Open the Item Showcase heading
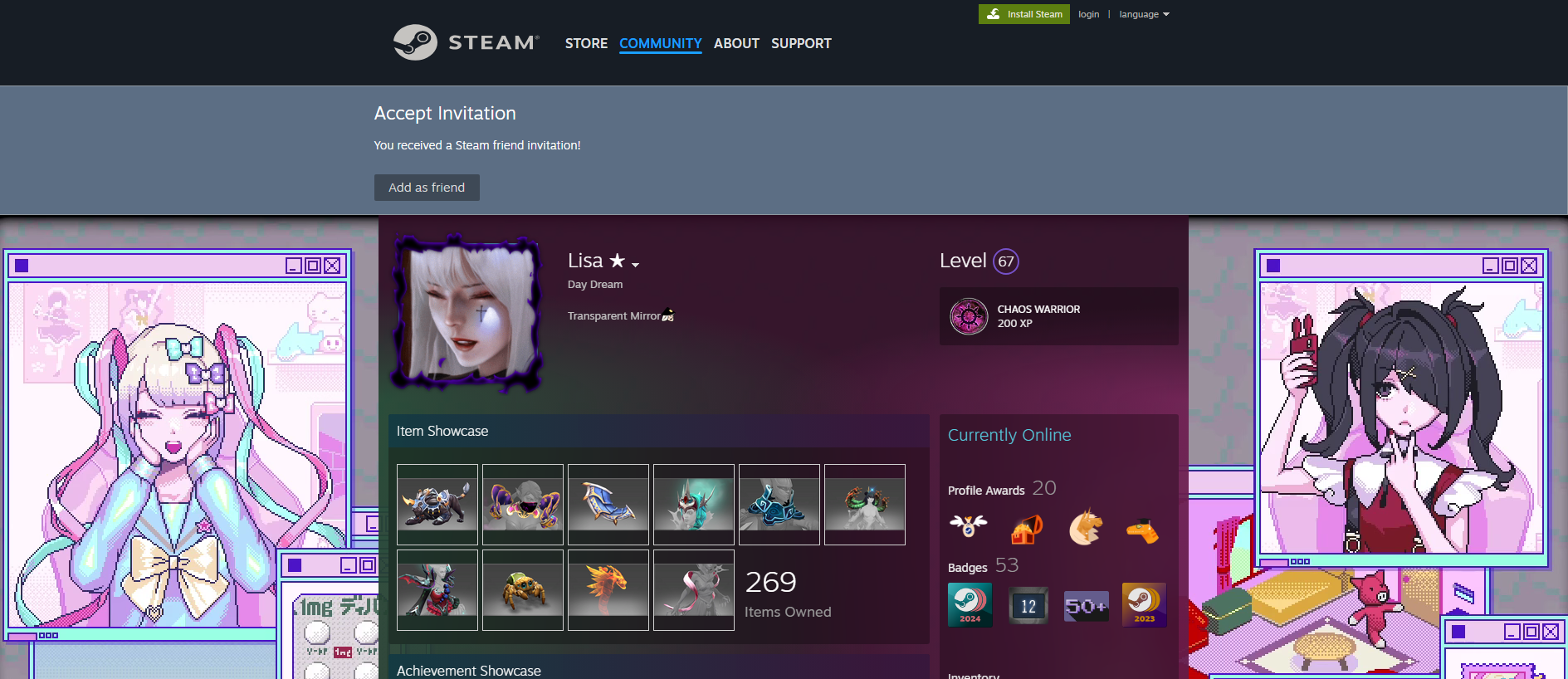The height and width of the screenshot is (679, 1568). (x=442, y=431)
